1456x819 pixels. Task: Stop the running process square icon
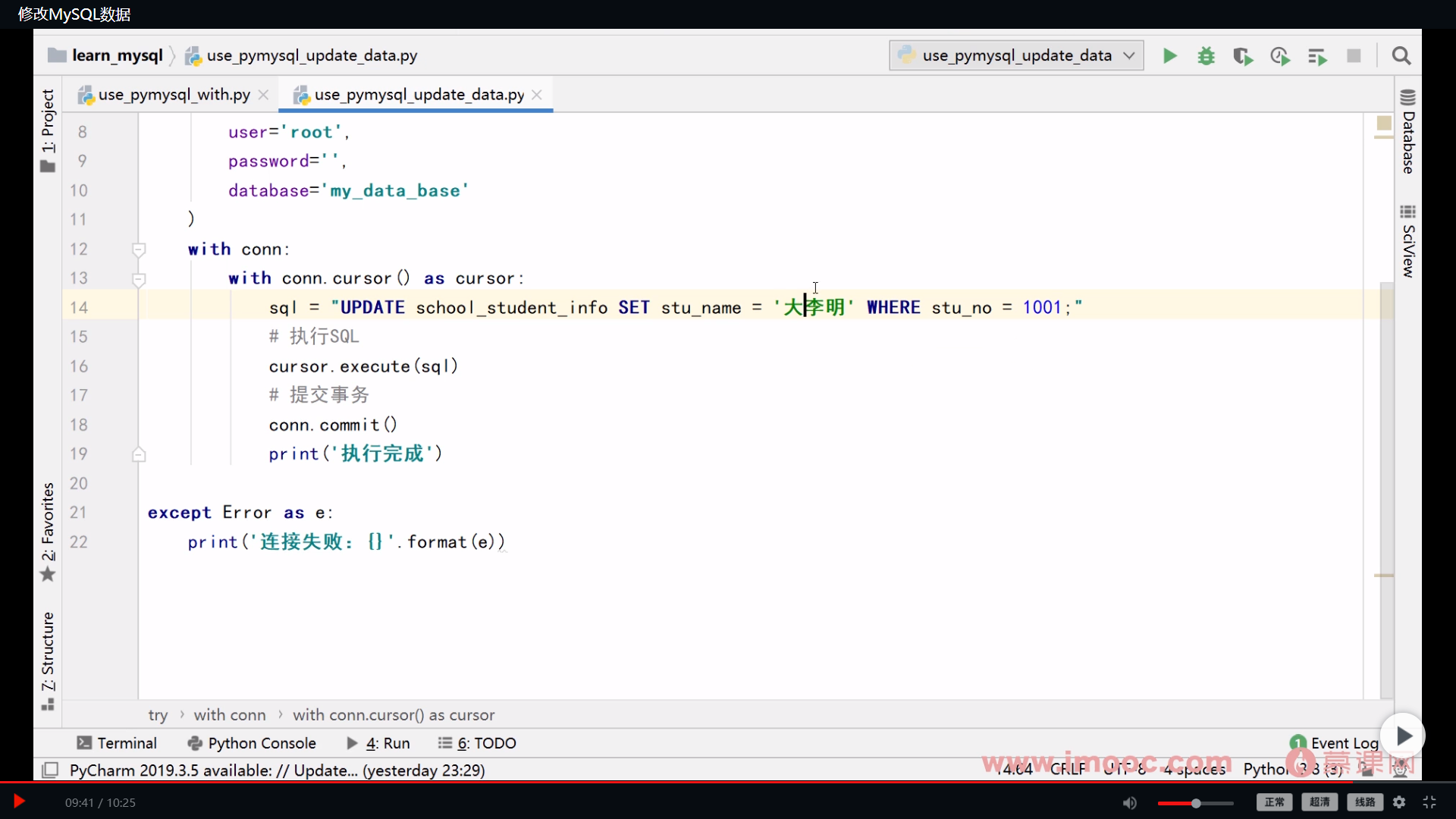[1354, 55]
